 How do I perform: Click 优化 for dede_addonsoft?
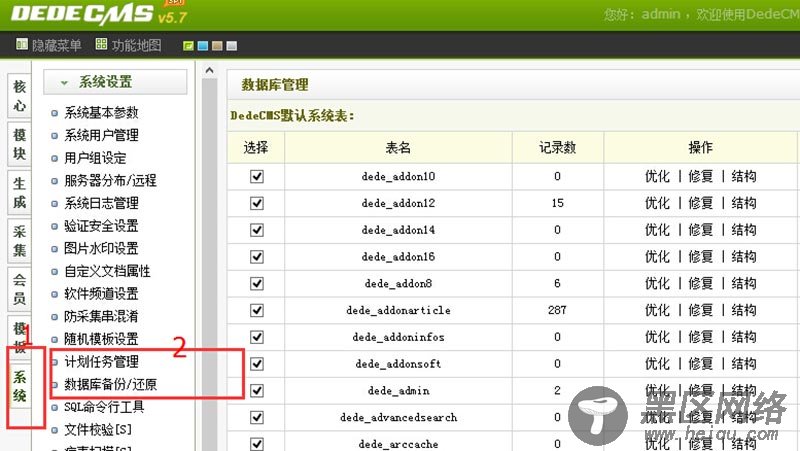(657, 364)
